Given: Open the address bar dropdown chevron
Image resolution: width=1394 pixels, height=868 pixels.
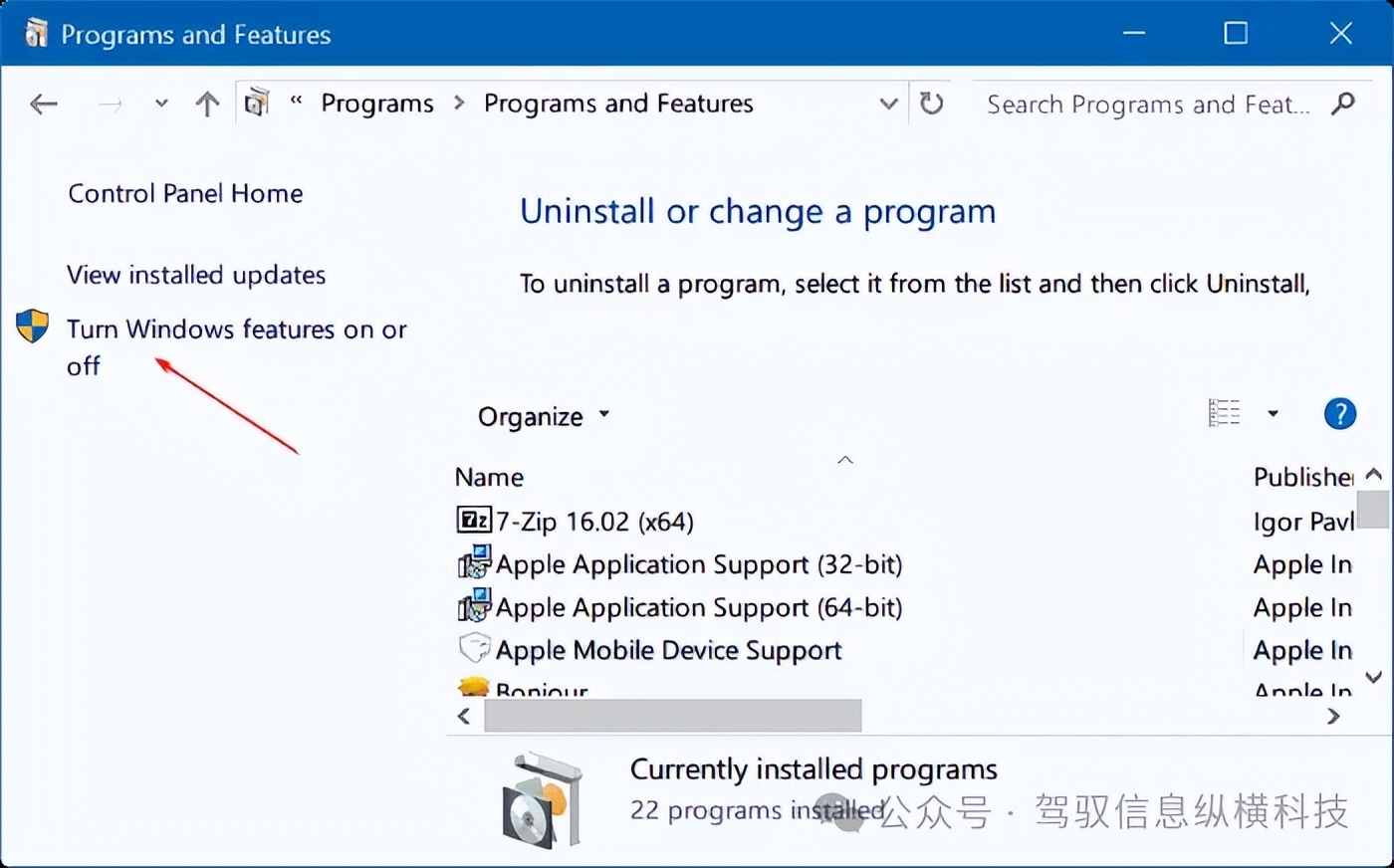Looking at the screenshot, I should click(888, 104).
